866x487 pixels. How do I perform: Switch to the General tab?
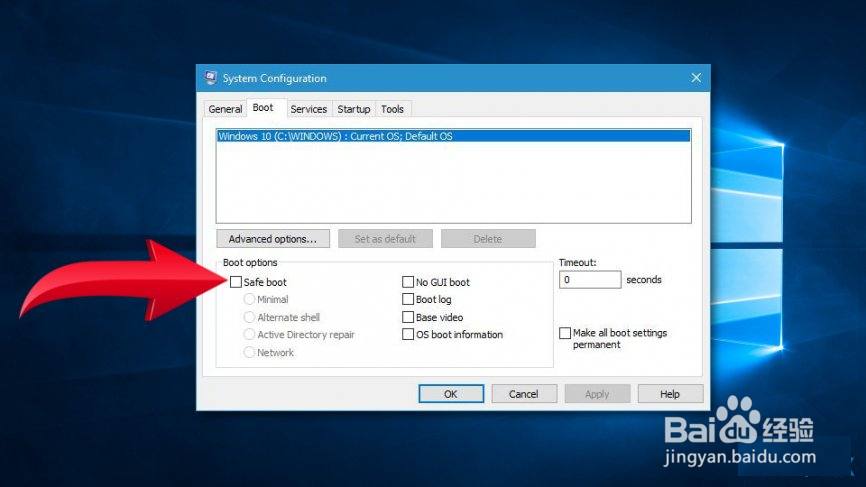pos(225,109)
